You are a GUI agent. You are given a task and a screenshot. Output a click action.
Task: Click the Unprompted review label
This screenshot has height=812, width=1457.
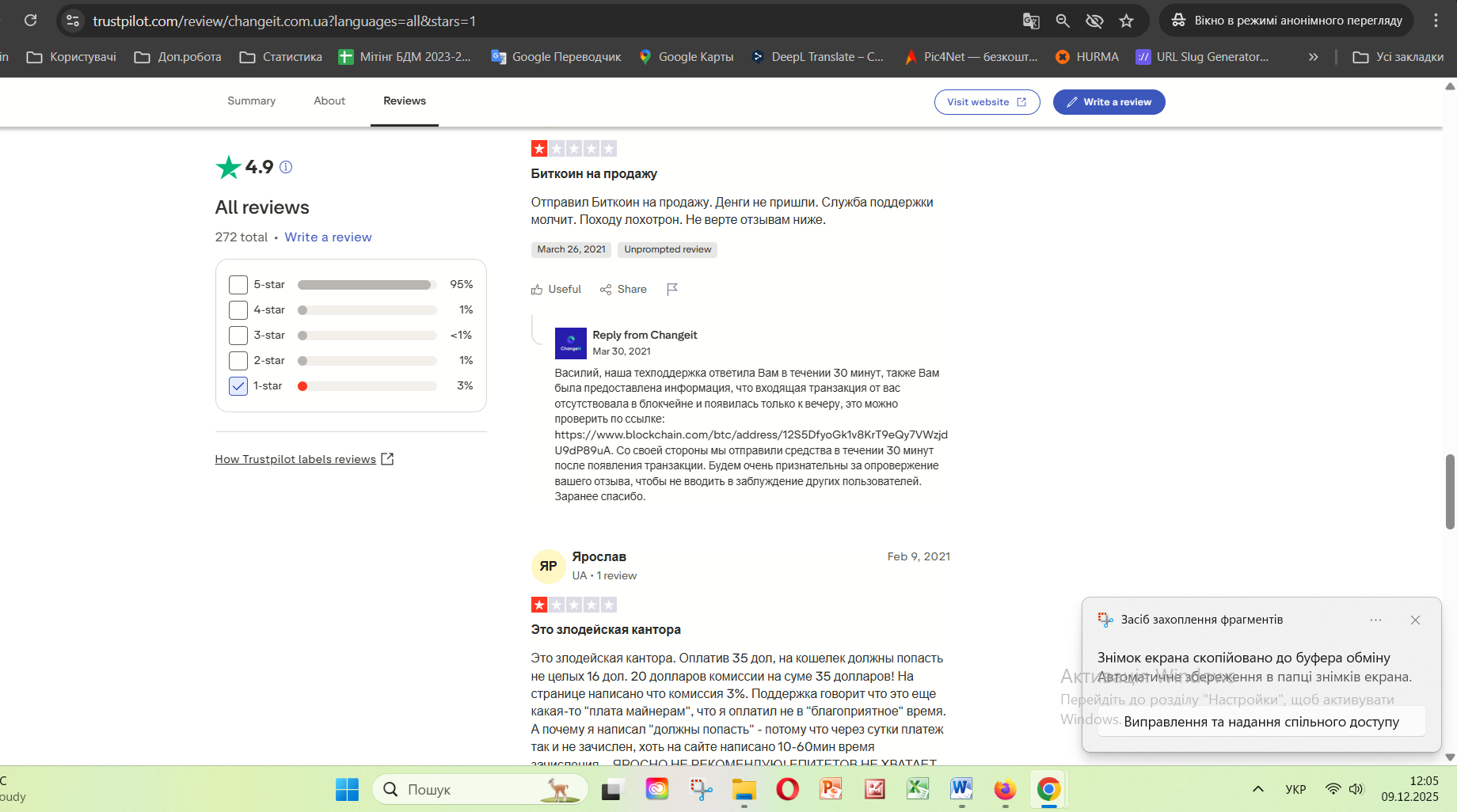point(668,249)
